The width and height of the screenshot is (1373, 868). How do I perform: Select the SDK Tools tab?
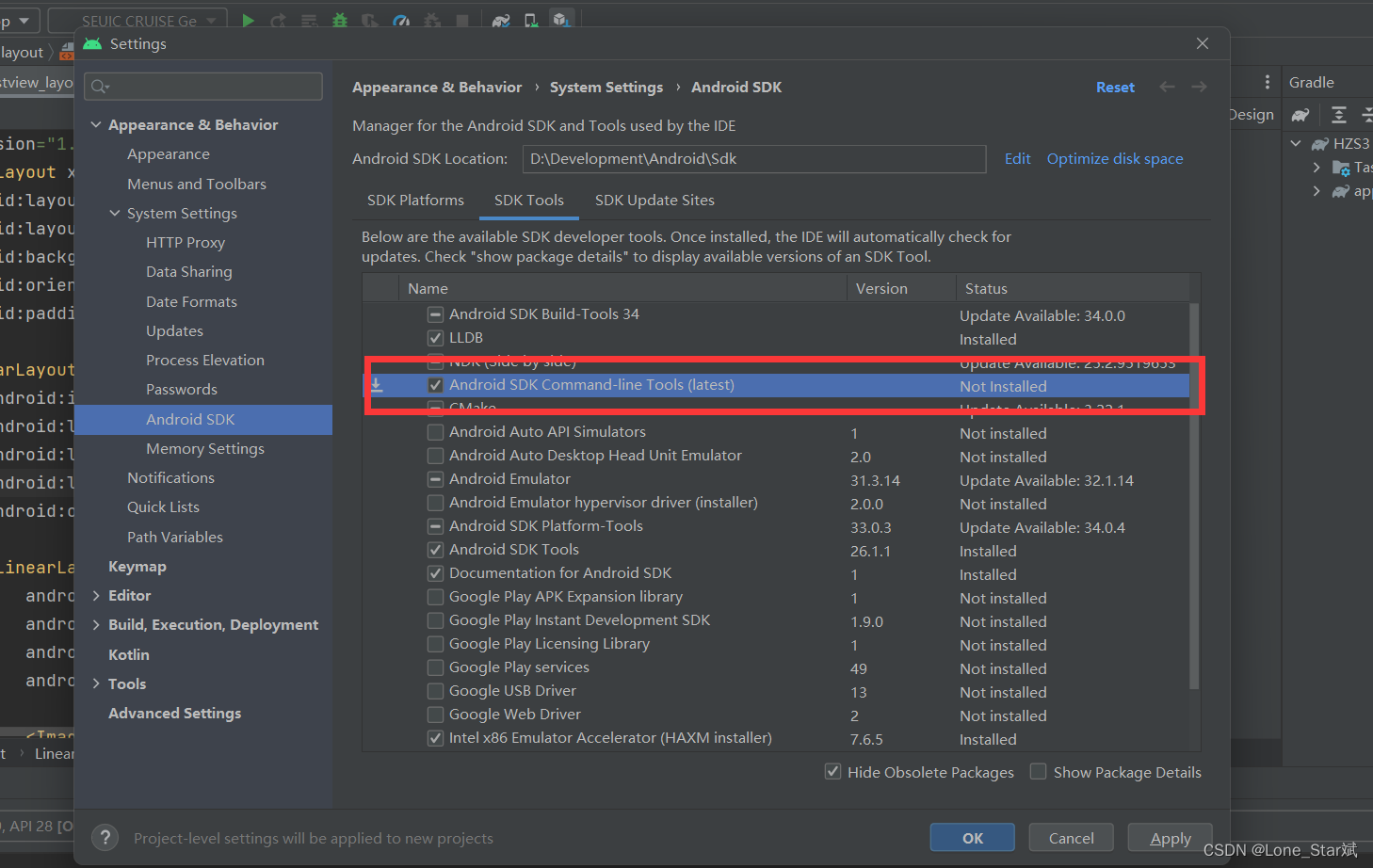[529, 201]
